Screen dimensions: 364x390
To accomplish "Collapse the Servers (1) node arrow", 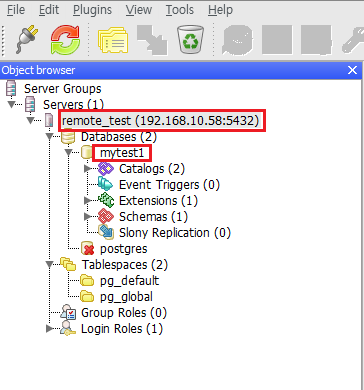I will tap(12, 105).
